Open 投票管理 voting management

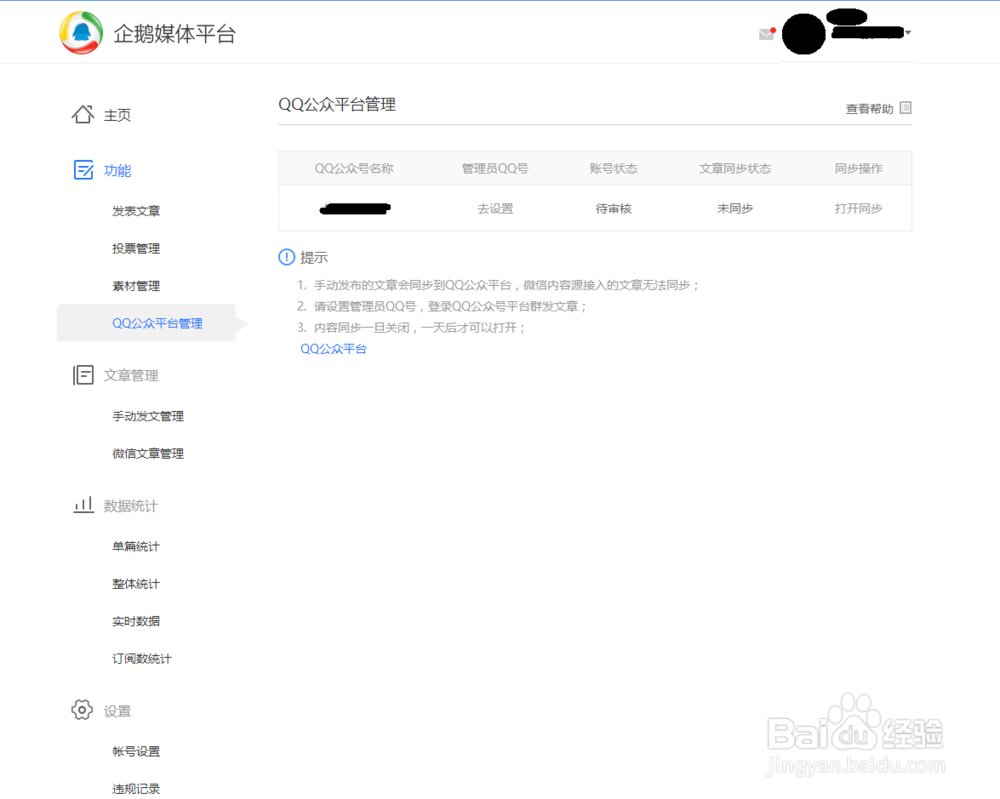(x=135, y=248)
